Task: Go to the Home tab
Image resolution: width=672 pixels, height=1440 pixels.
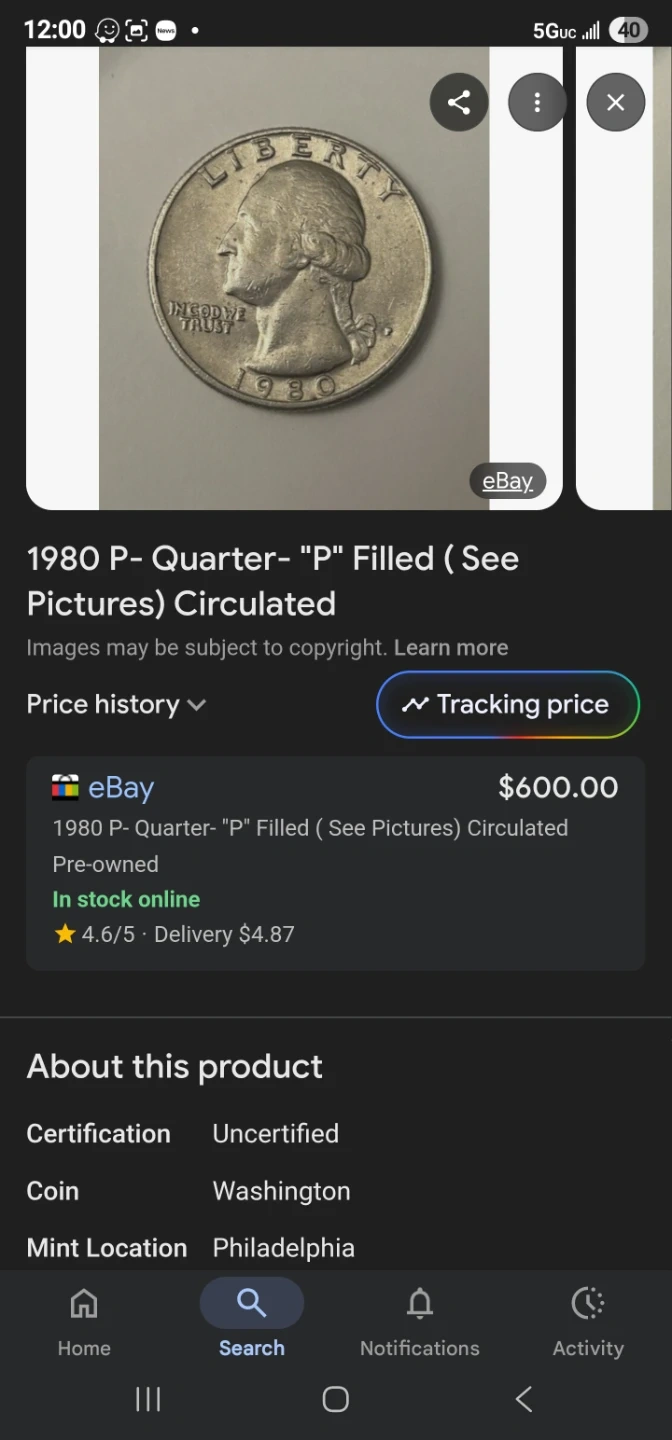Action: [x=84, y=1320]
